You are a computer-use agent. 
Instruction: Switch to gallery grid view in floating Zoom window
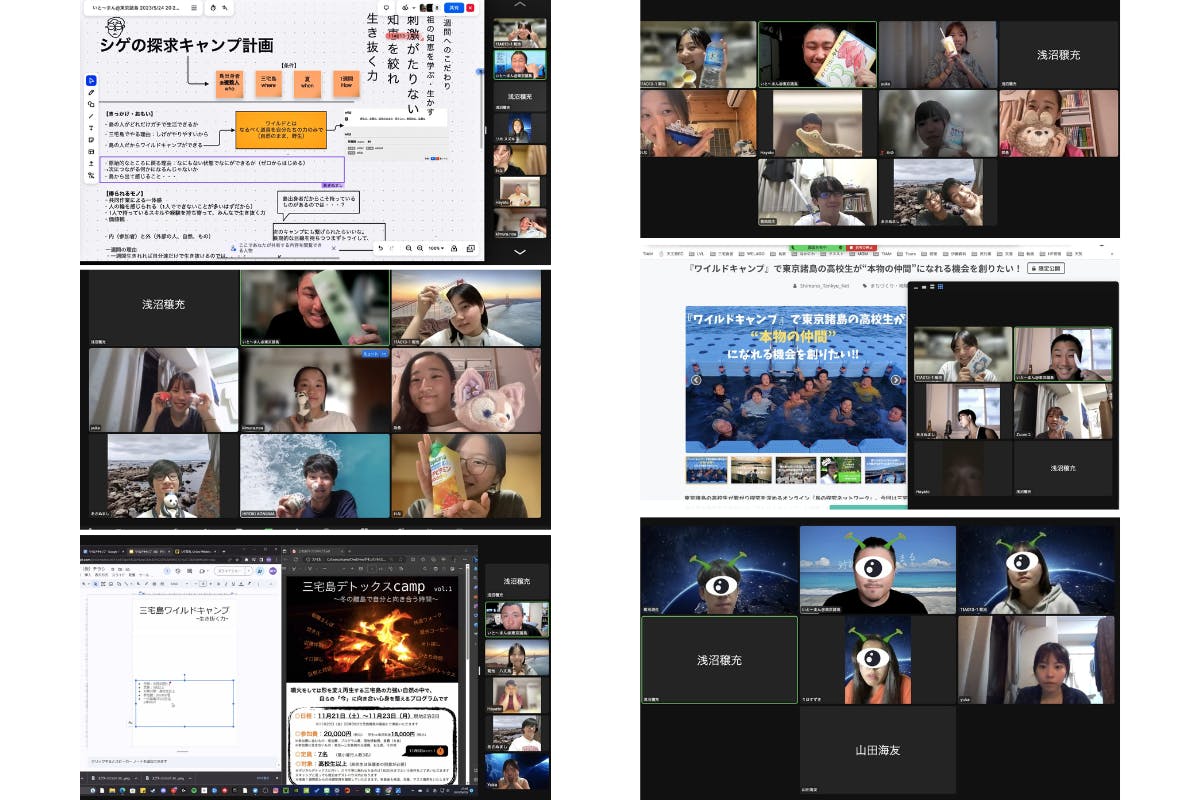point(940,287)
